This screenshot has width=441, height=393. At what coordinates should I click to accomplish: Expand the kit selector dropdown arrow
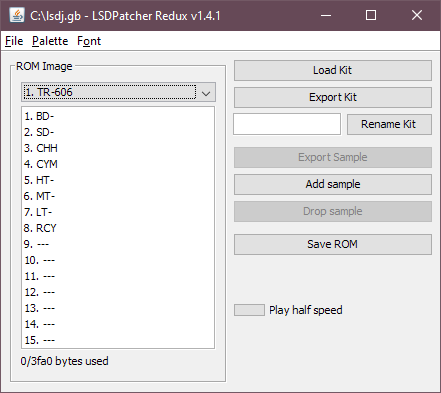[x=206, y=93]
